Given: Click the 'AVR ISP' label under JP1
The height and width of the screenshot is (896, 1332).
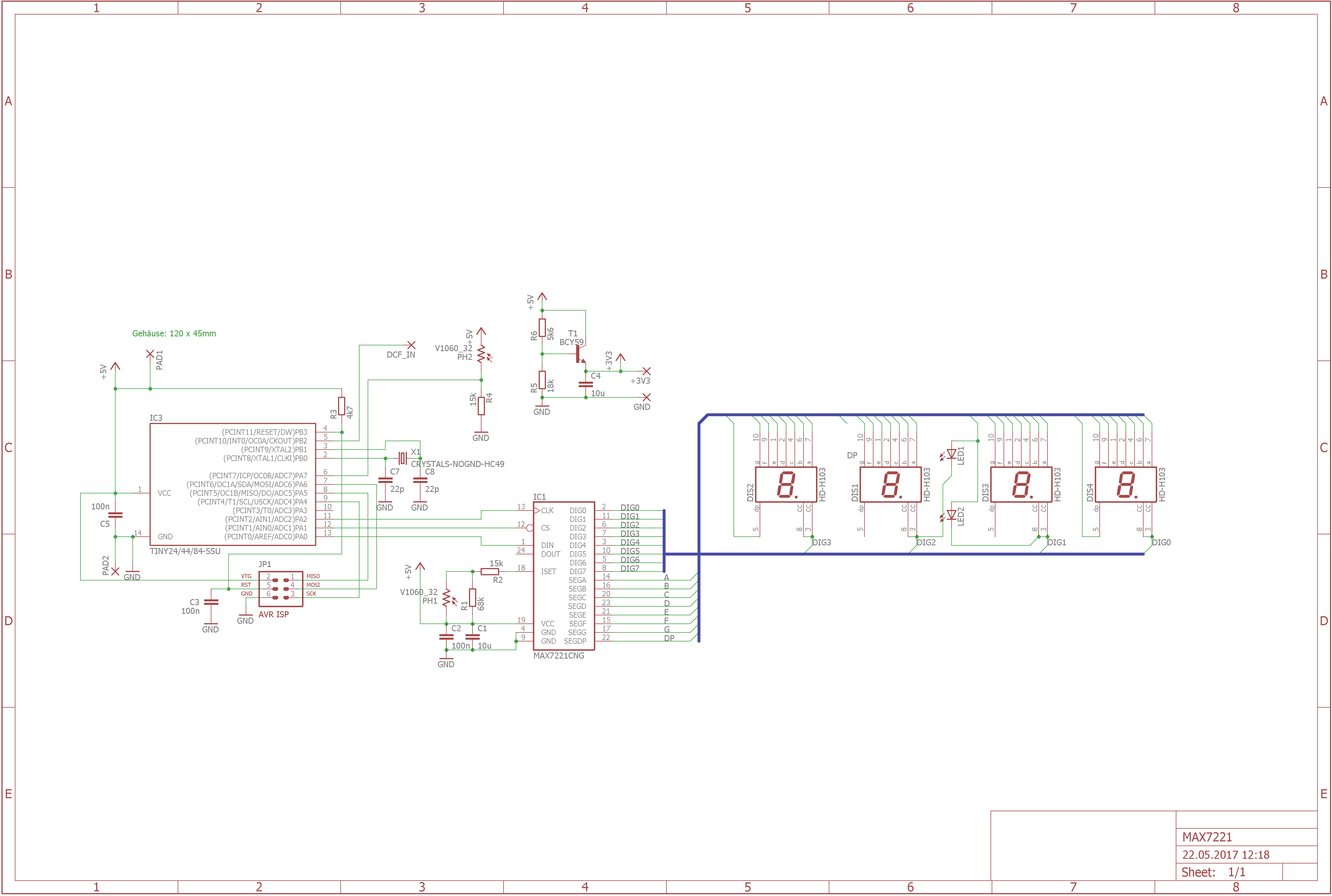Looking at the screenshot, I should 274,614.
